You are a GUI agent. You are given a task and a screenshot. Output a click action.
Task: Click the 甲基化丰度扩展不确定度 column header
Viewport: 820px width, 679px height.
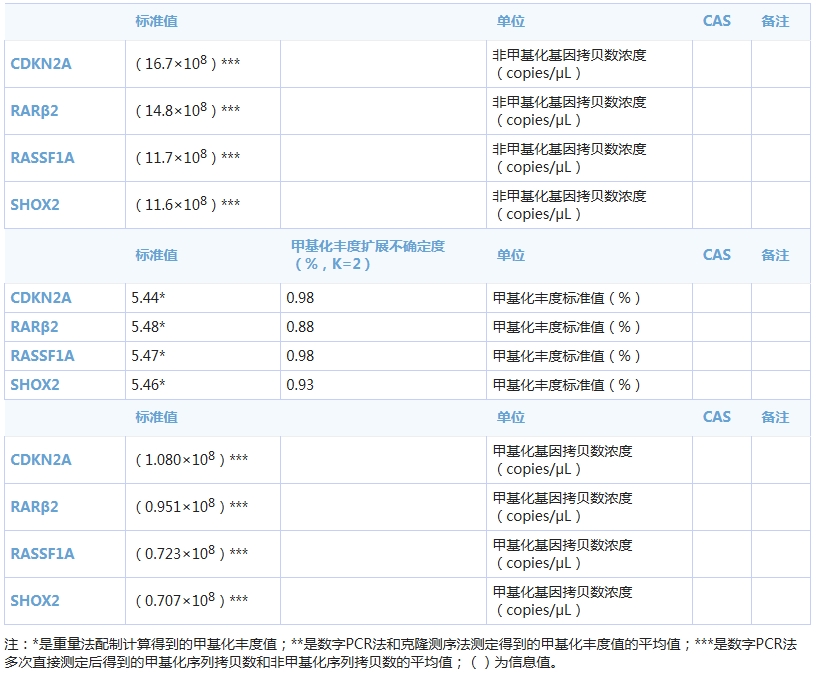tap(368, 255)
